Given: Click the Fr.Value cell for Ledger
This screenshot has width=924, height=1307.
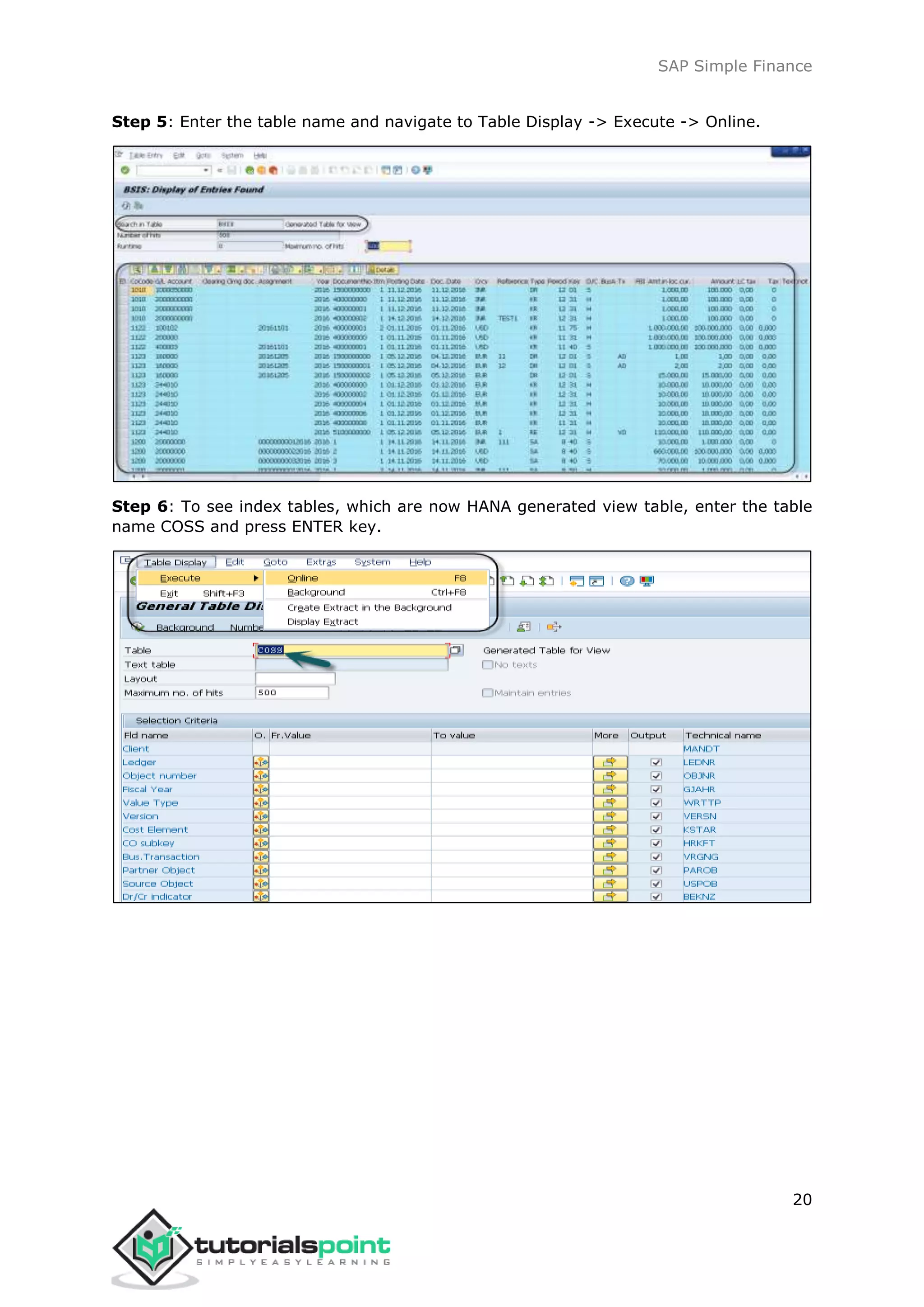Looking at the screenshot, I should 350,762.
